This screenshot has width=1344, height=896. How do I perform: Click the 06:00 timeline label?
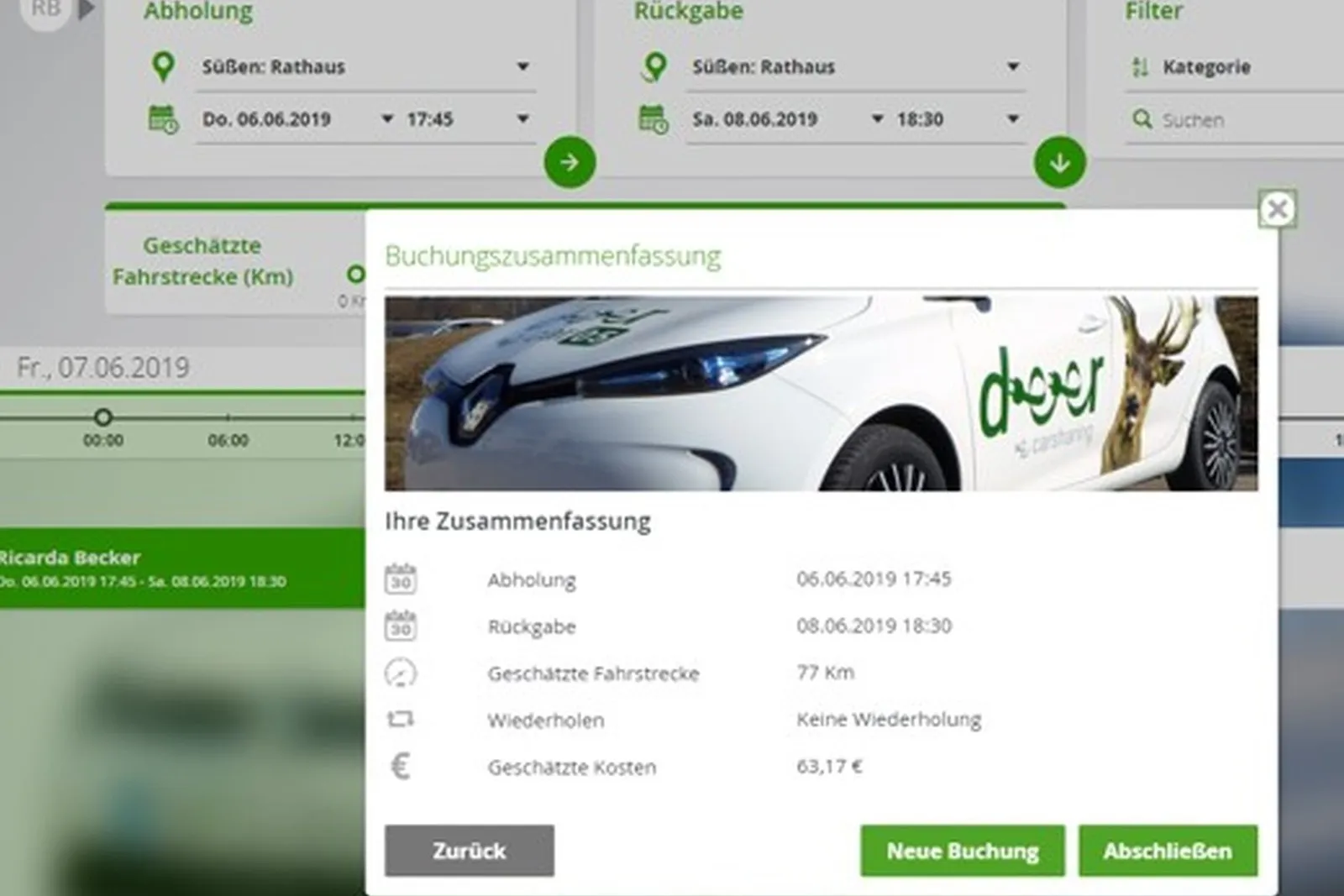pos(228,440)
